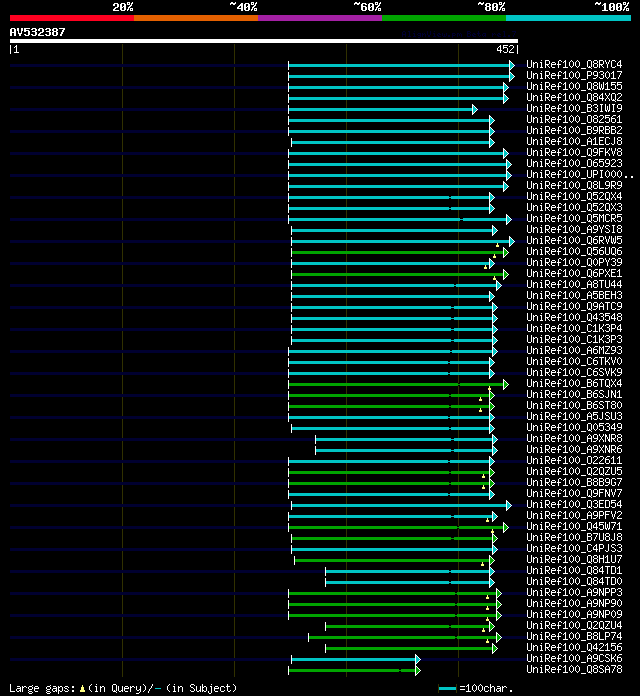Click the arrowhead ending the UniRef100_B3IWI9 bar
640x696 pixels.
[x=475, y=110]
